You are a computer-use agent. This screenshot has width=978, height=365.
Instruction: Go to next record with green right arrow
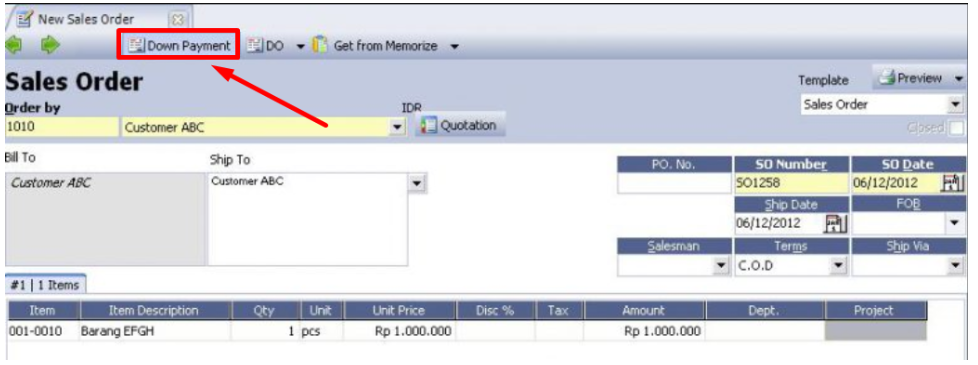click(x=50, y=46)
